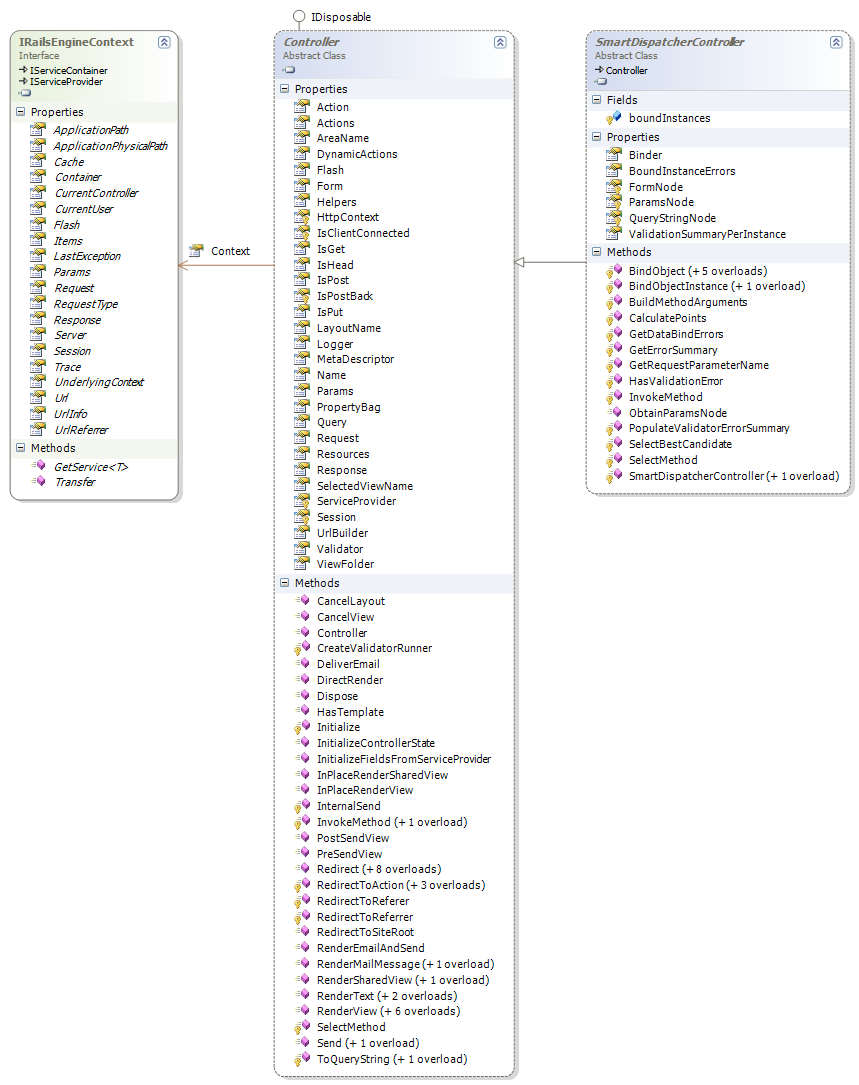
Task: Collapse the IRailsEngineContext class box
Action: [164, 42]
